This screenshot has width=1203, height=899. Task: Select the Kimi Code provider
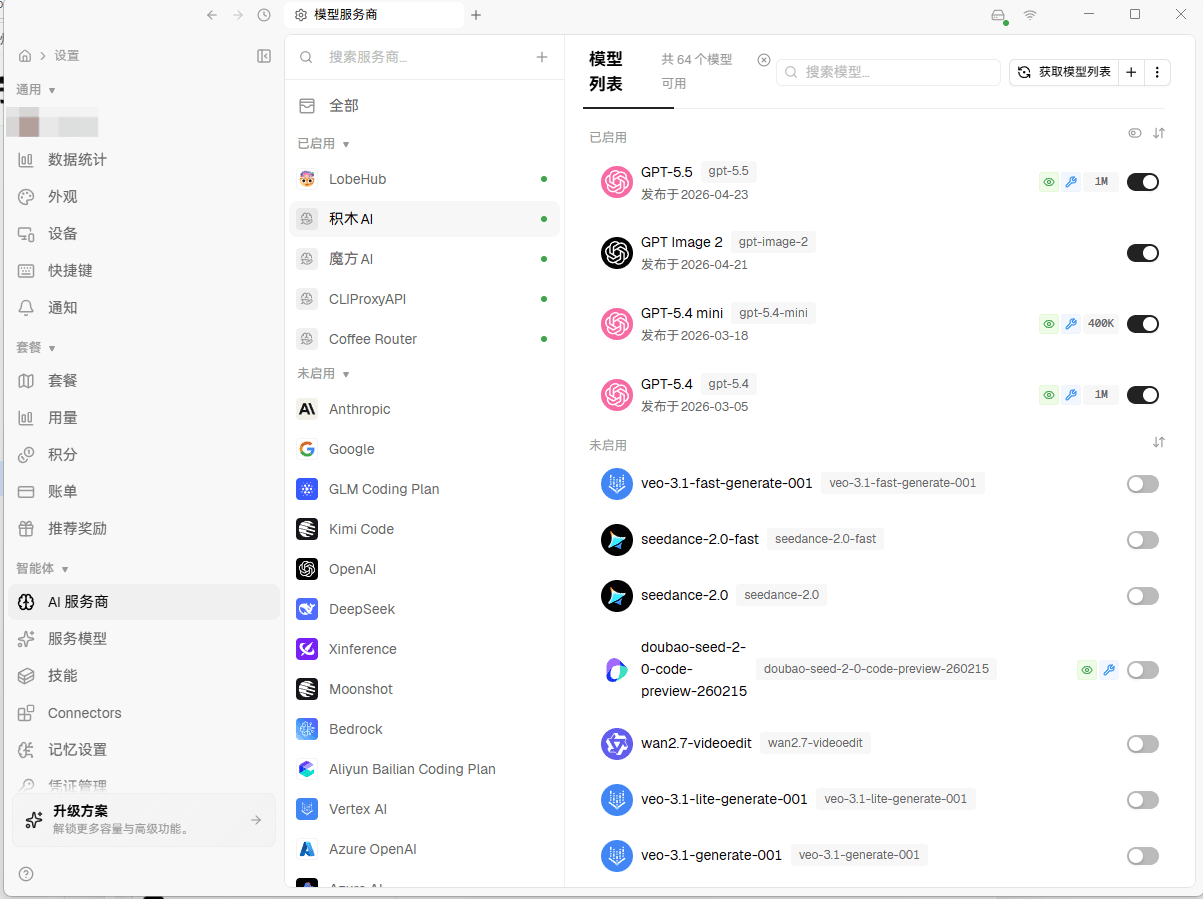tap(424, 529)
